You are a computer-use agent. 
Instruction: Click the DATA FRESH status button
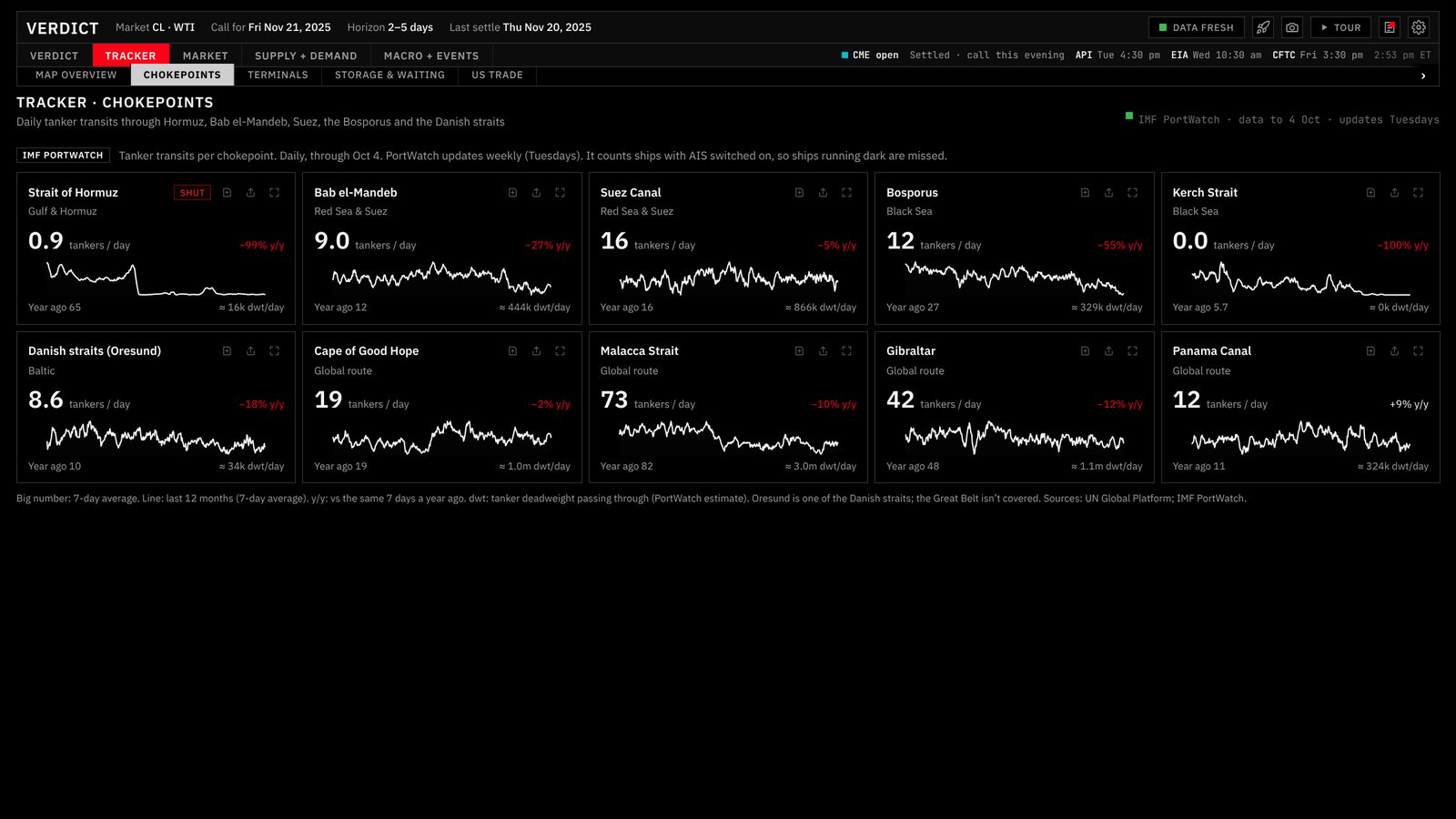click(x=1196, y=27)
